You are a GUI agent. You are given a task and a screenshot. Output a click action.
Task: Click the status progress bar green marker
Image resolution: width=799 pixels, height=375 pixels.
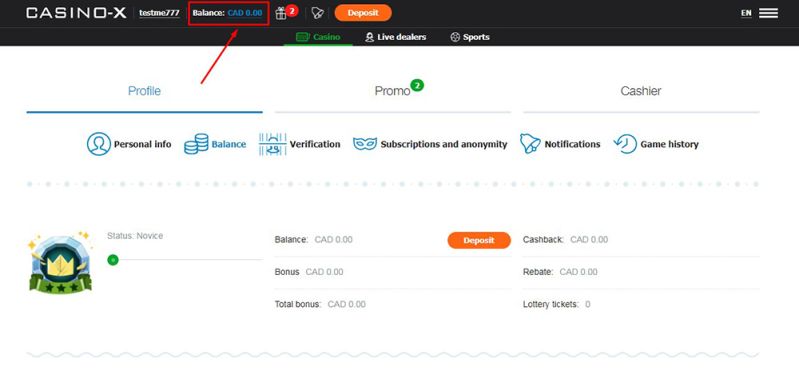(113, 260)
